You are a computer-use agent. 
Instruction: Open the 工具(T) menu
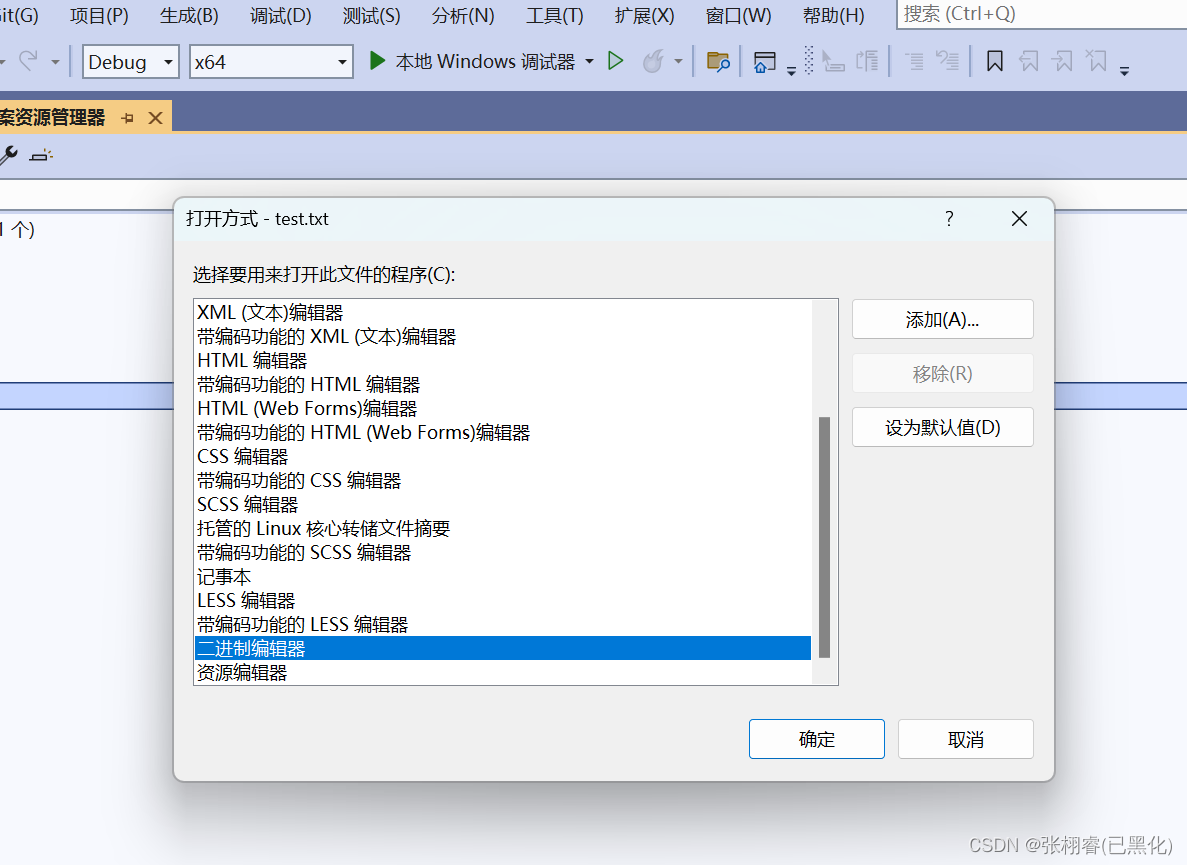coord(553,15)
